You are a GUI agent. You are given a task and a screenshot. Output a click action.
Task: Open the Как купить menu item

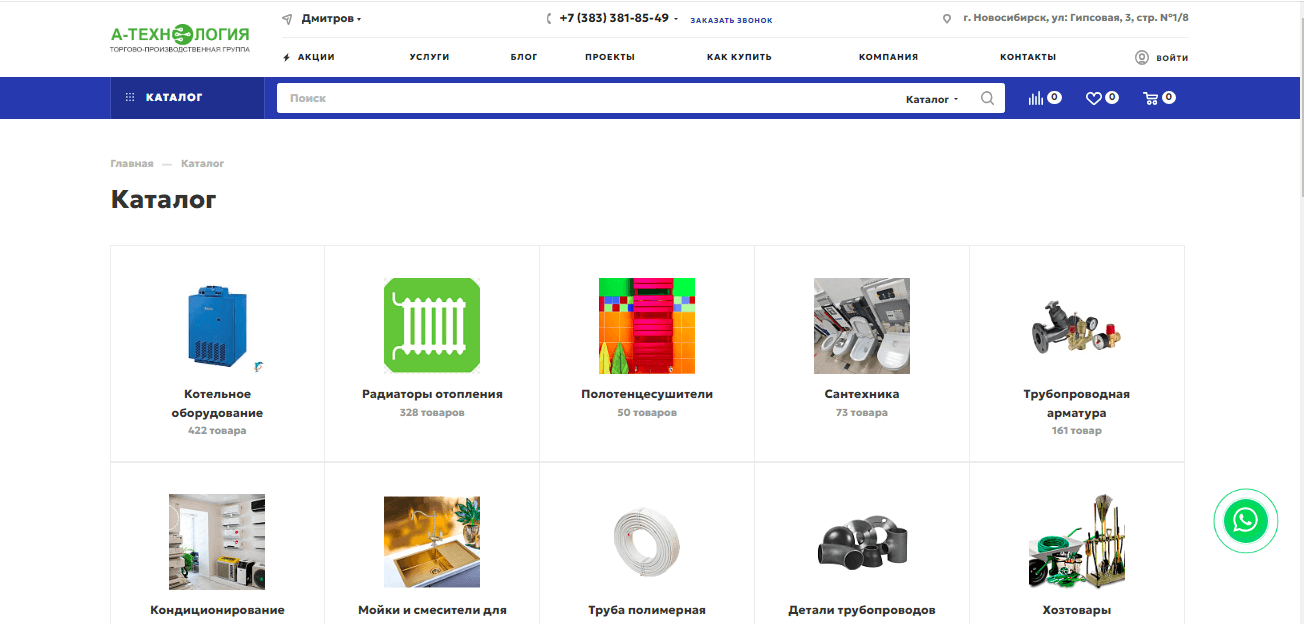(739, 57)
